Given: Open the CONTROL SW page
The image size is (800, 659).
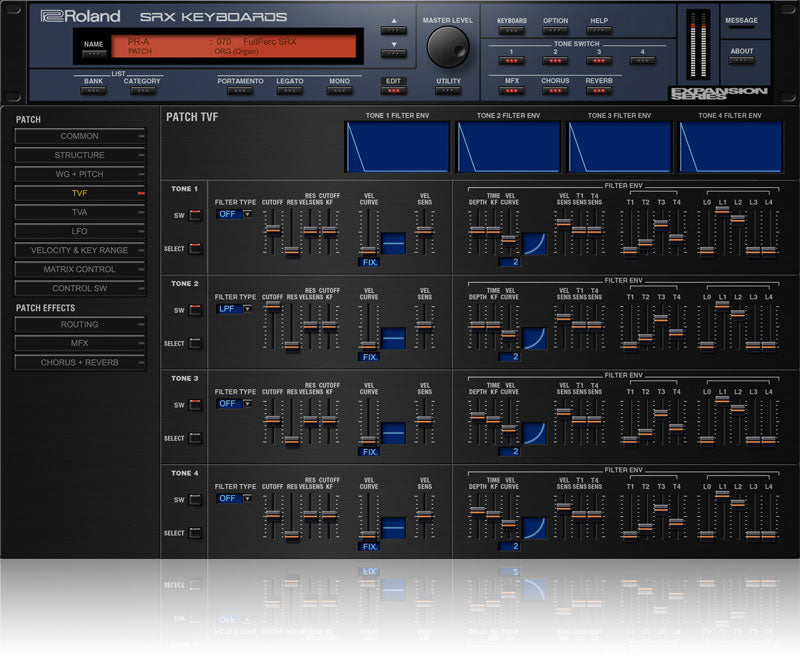Looking at the screenshot, I should [x=80, y=288].
